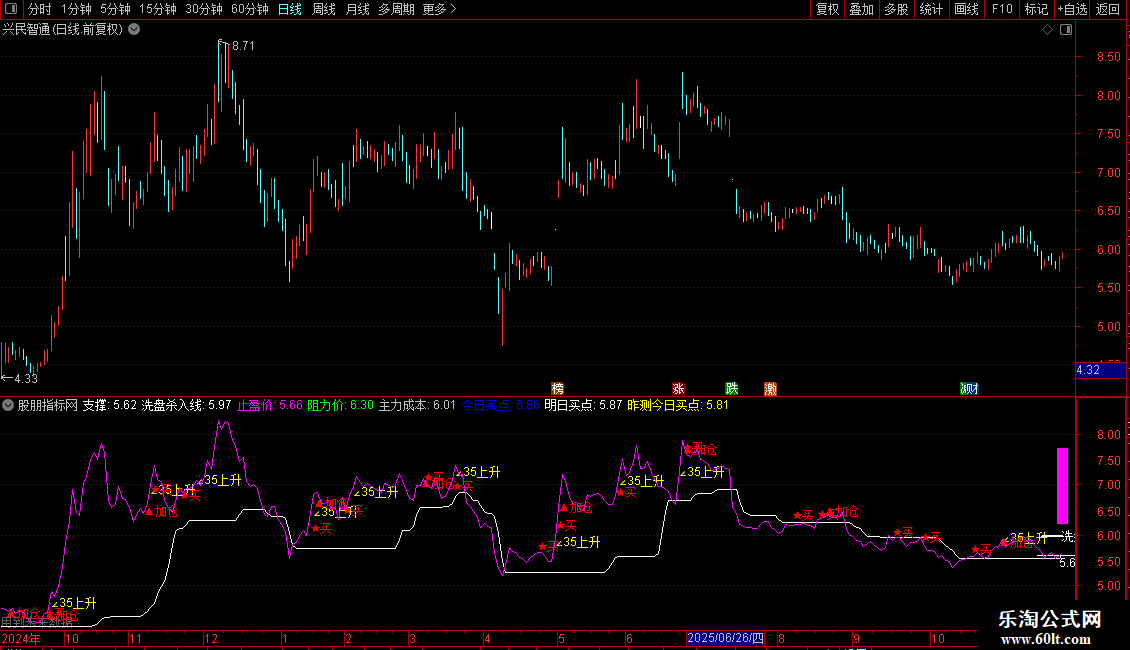This screenshot has width=1130, height=650.
Task: Activate the 画线 drawing tool
Action: (966, 9)
